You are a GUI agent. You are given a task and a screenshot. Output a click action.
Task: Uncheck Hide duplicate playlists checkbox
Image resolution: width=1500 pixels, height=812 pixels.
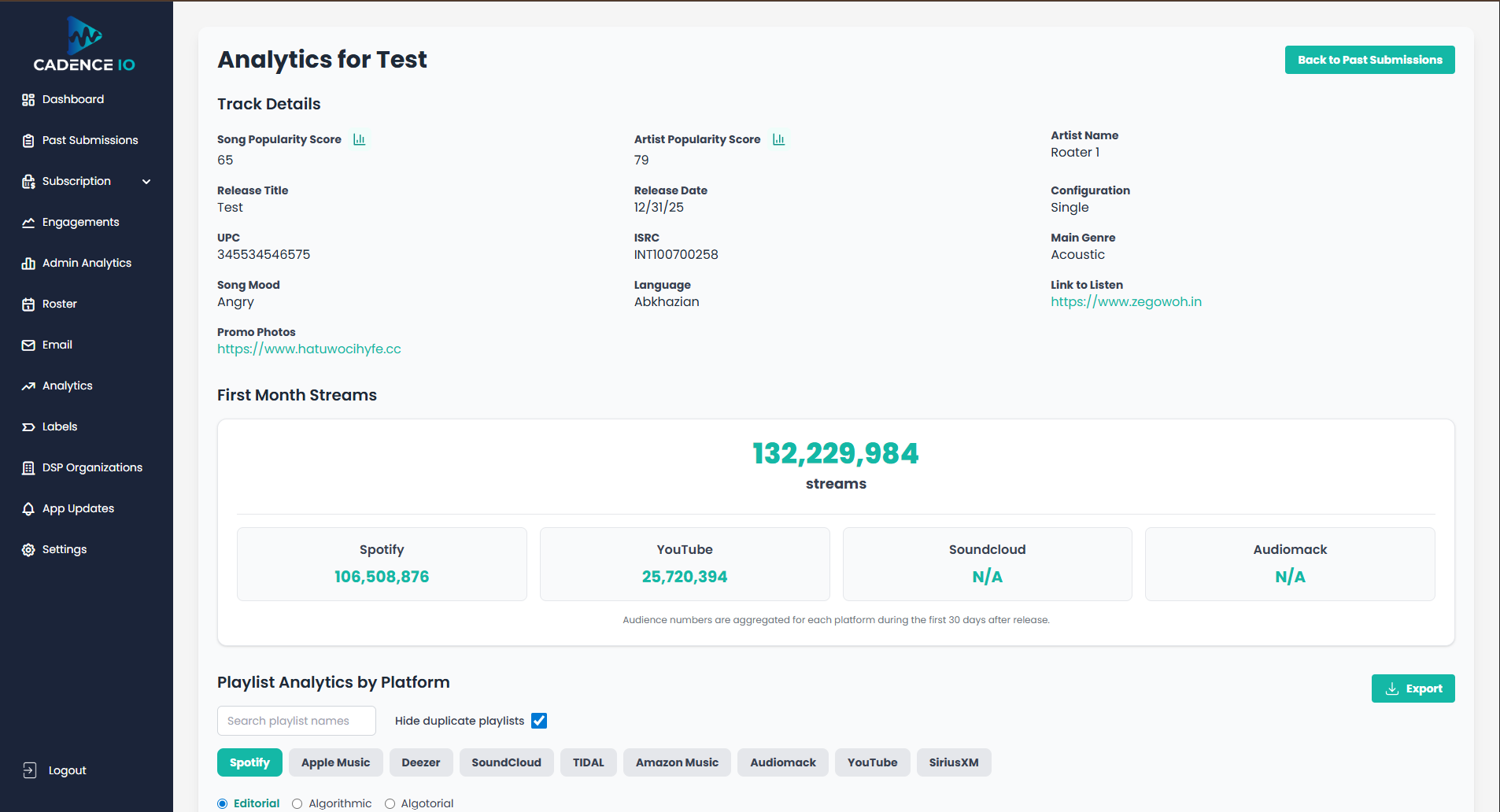click(539, 721)
